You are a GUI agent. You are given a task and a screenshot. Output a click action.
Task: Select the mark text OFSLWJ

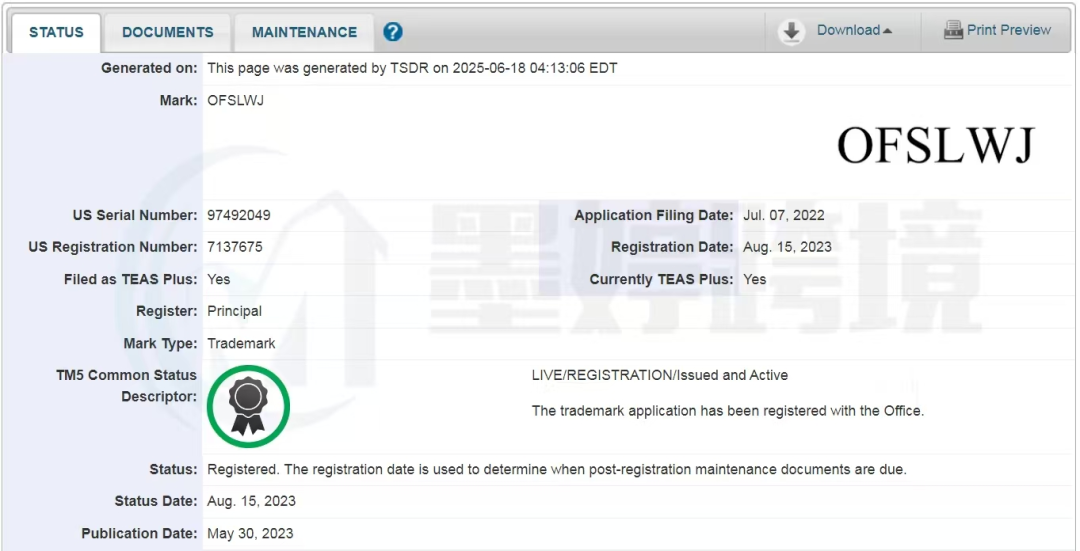[x=236, y=101]
